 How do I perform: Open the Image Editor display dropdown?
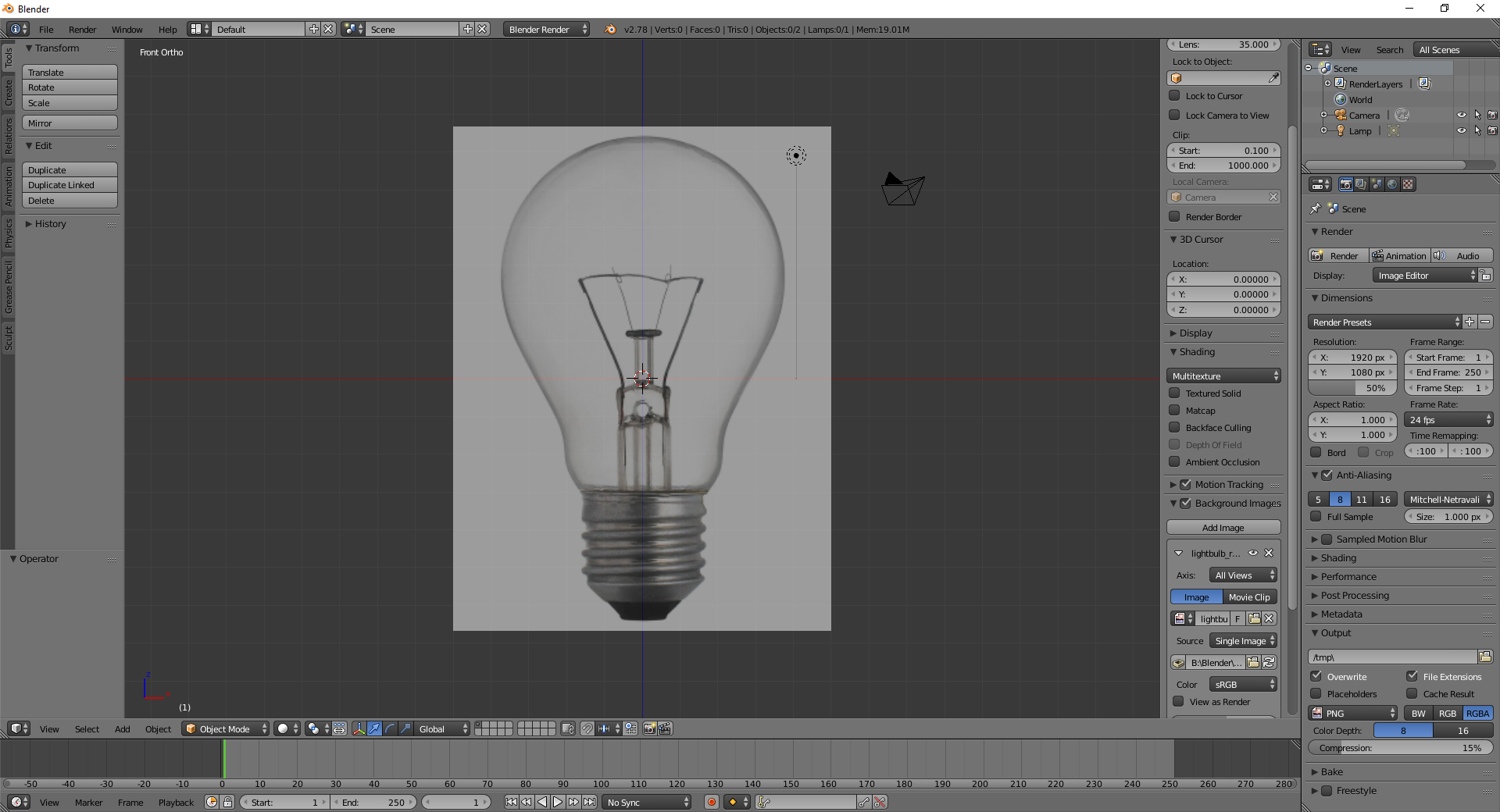point(1423,275)
